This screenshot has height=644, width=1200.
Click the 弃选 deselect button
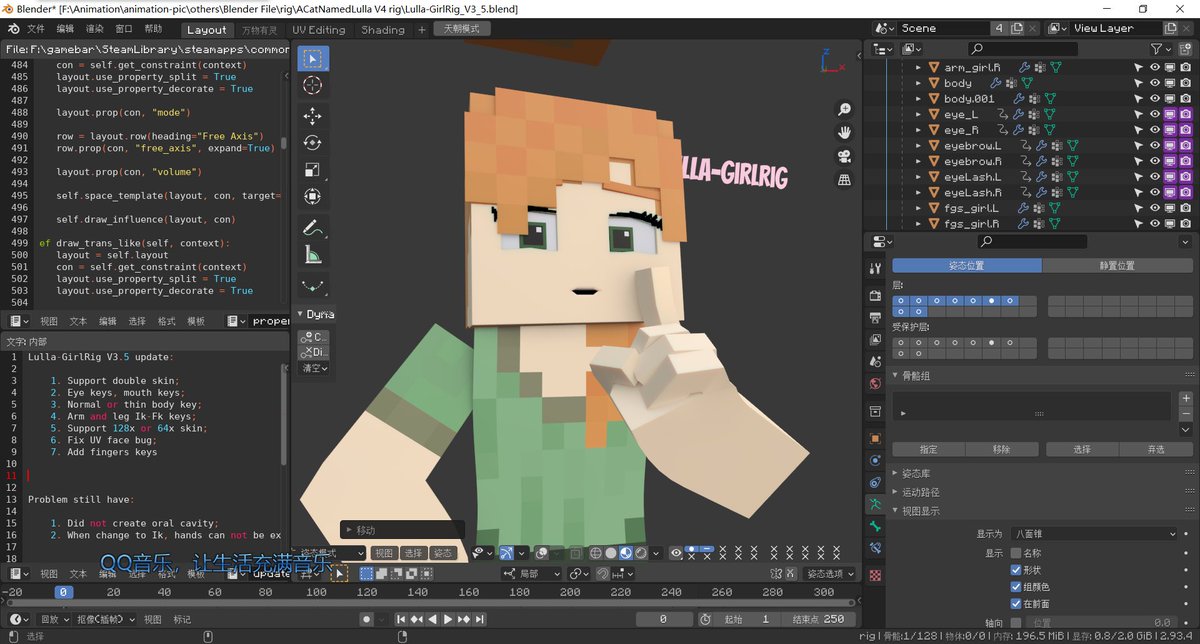click(x=1157, y=449)
